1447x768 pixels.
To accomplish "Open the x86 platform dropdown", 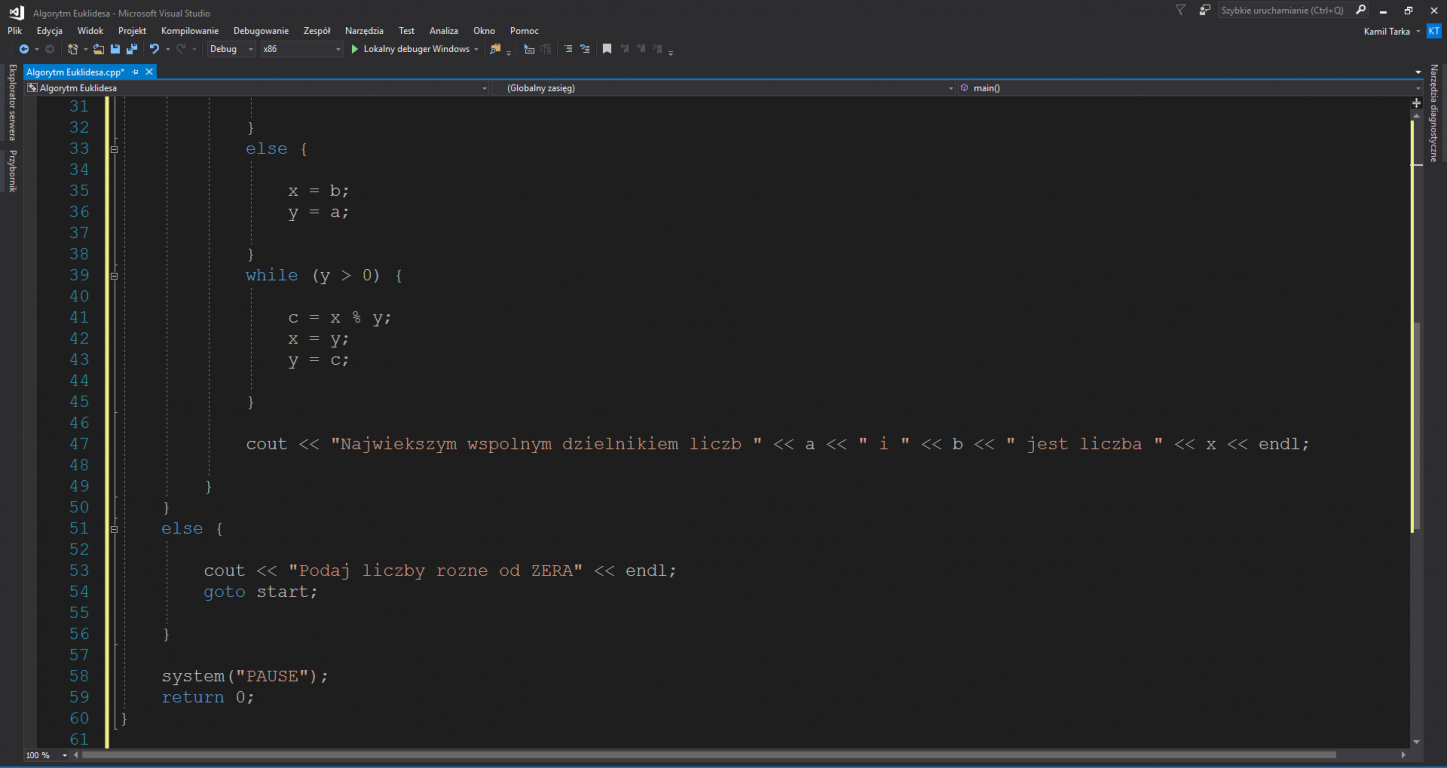I will pos(301,49).
